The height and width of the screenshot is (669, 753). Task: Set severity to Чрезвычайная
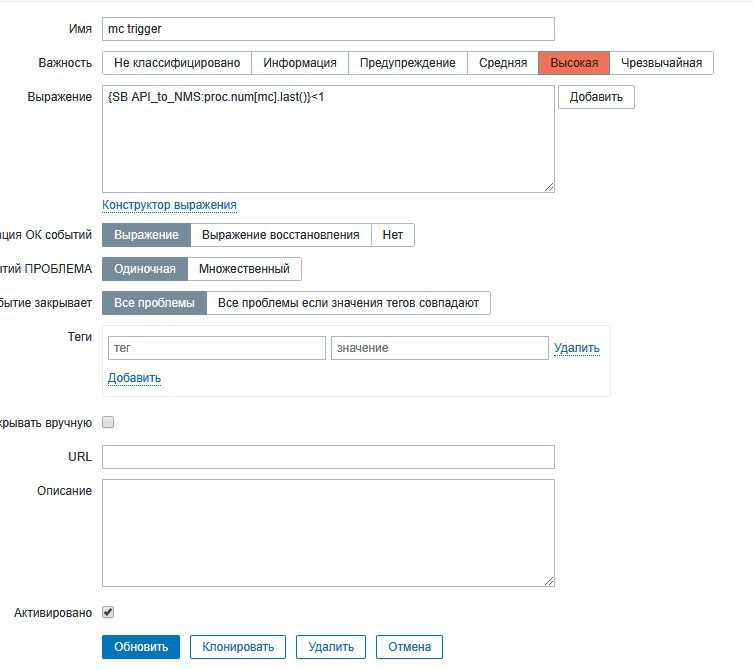(x=661, y=63)
